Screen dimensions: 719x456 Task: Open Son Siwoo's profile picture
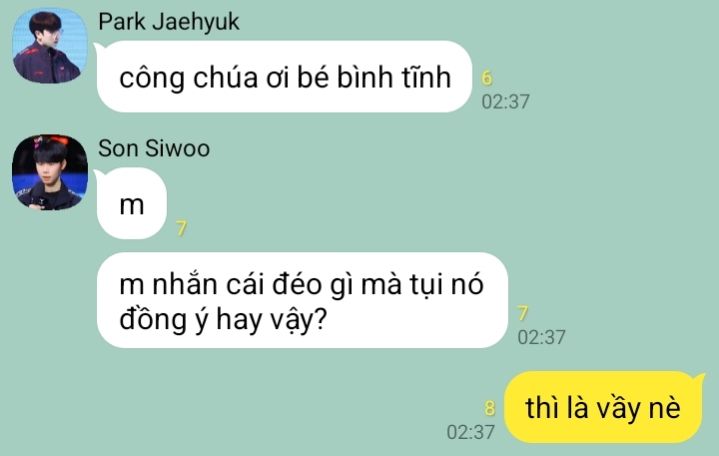point(50,172)
